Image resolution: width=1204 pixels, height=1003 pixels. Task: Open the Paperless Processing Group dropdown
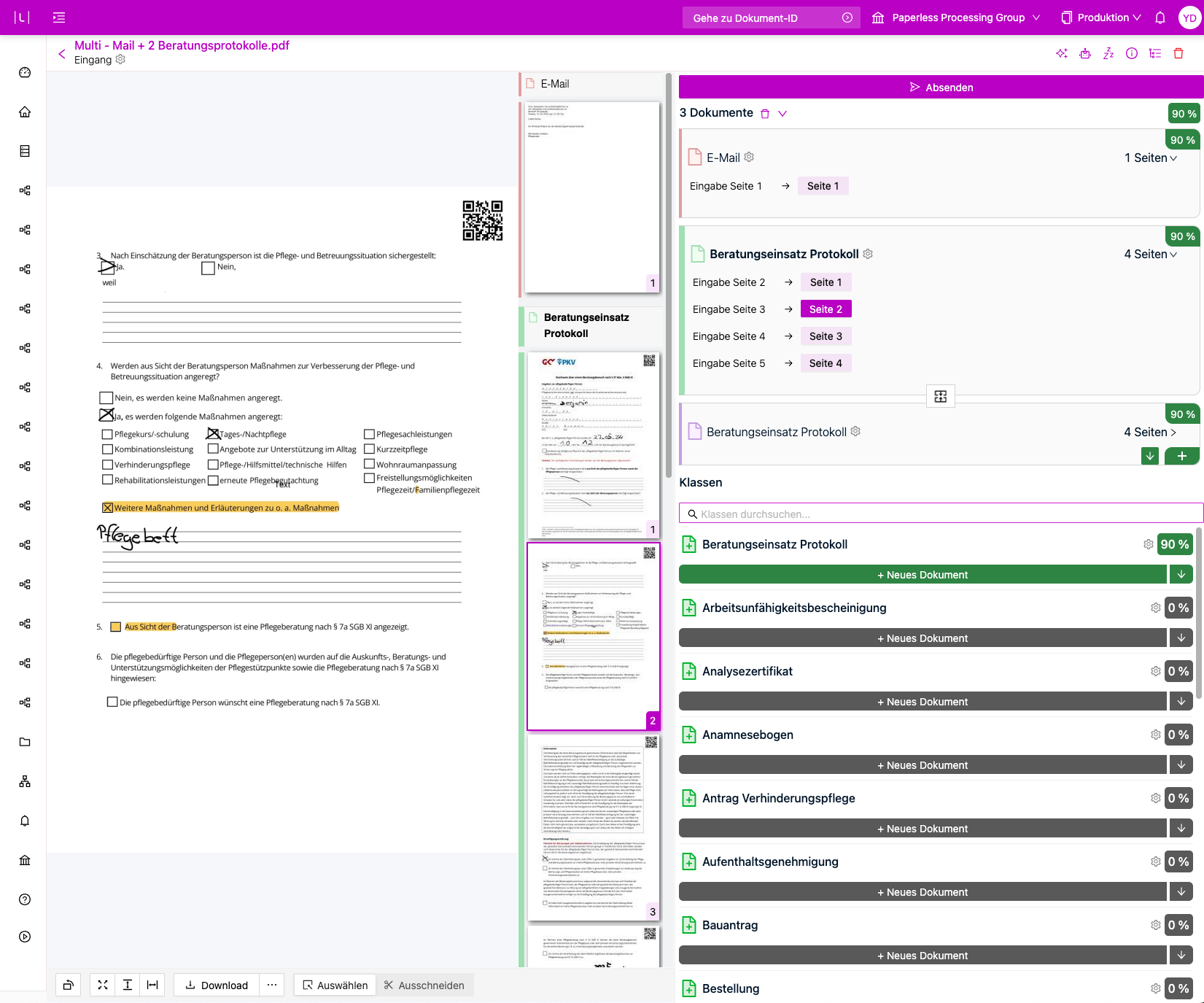[956, 18]
